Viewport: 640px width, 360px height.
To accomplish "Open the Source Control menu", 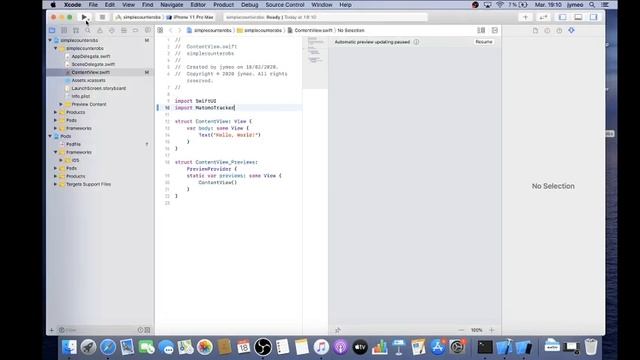I will click(x=285, y=5).
